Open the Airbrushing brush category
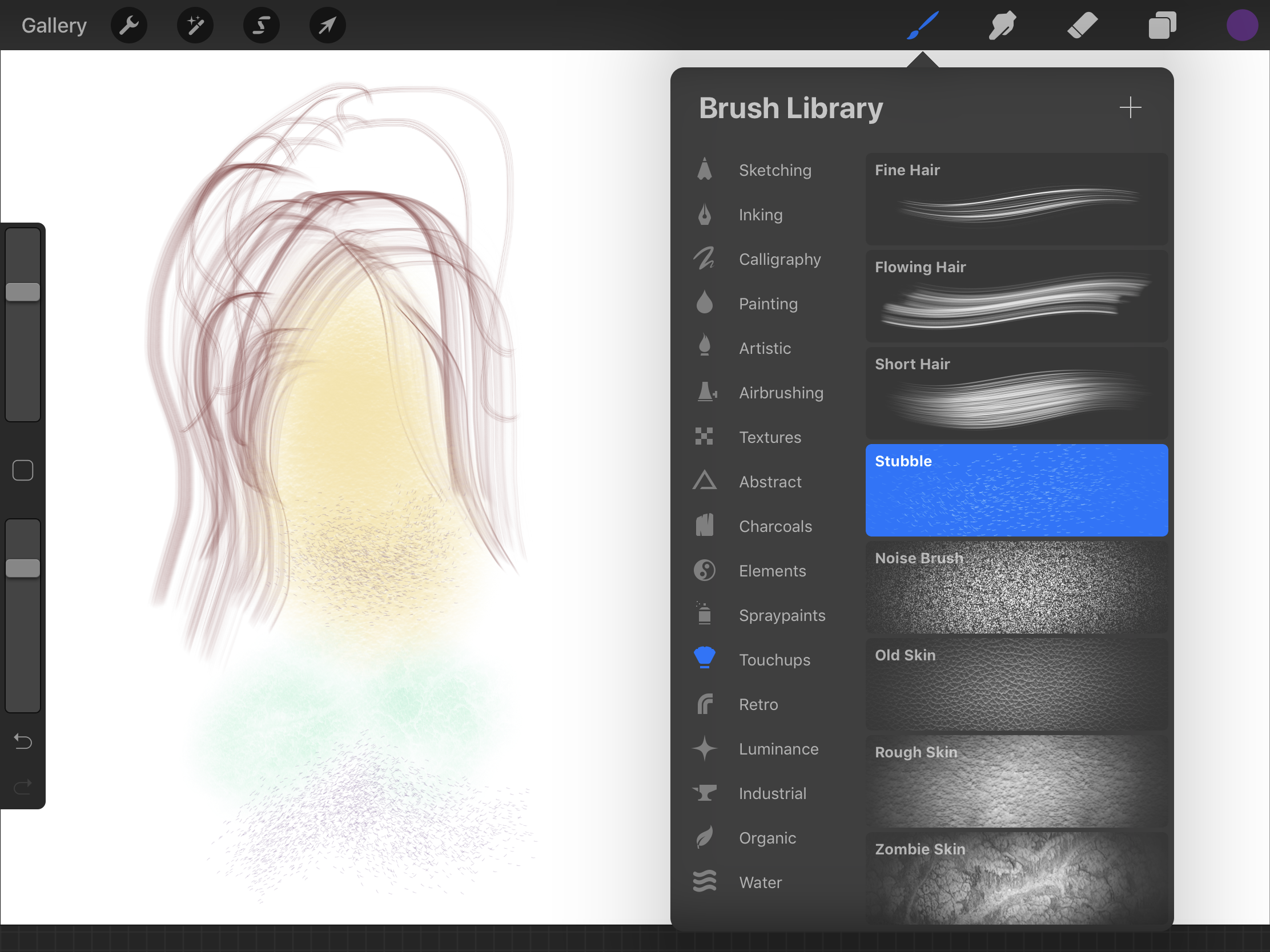Viewport: 1270px width, 952px height. click(780, 393)
